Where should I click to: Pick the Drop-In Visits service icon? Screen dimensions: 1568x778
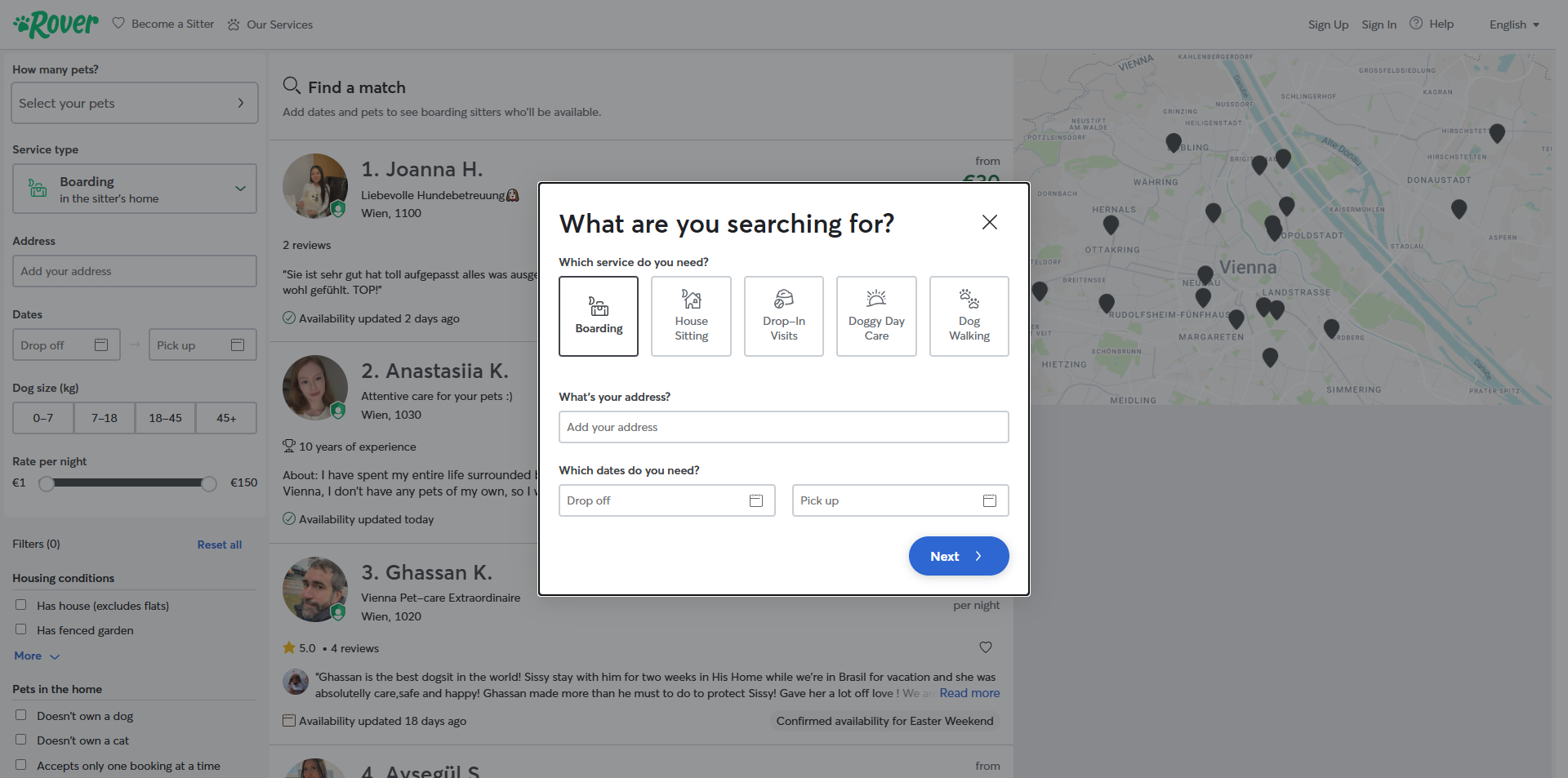click(x=783, y=299)
